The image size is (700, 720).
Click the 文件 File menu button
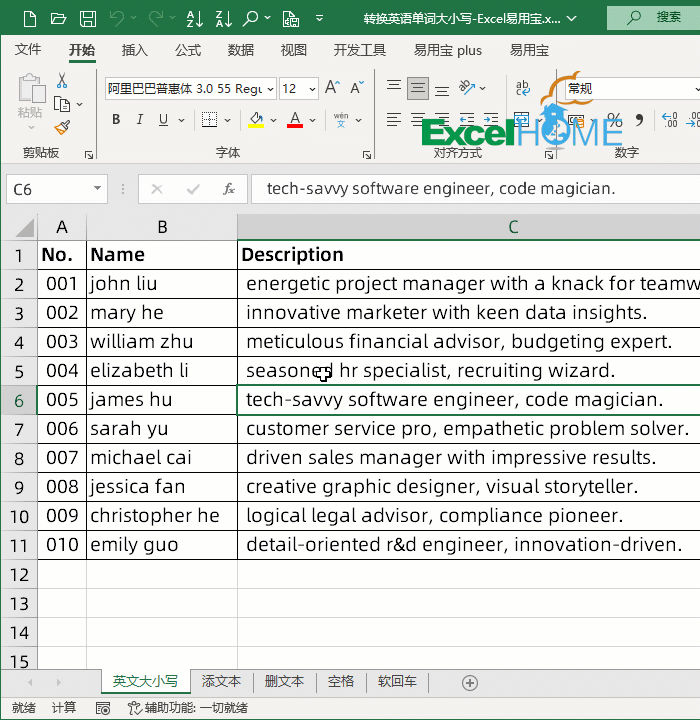[x=28, y=50]
